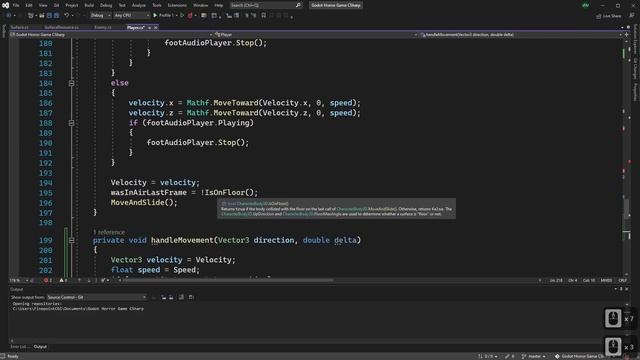Open the Tools menu

(x=157, y=5)
